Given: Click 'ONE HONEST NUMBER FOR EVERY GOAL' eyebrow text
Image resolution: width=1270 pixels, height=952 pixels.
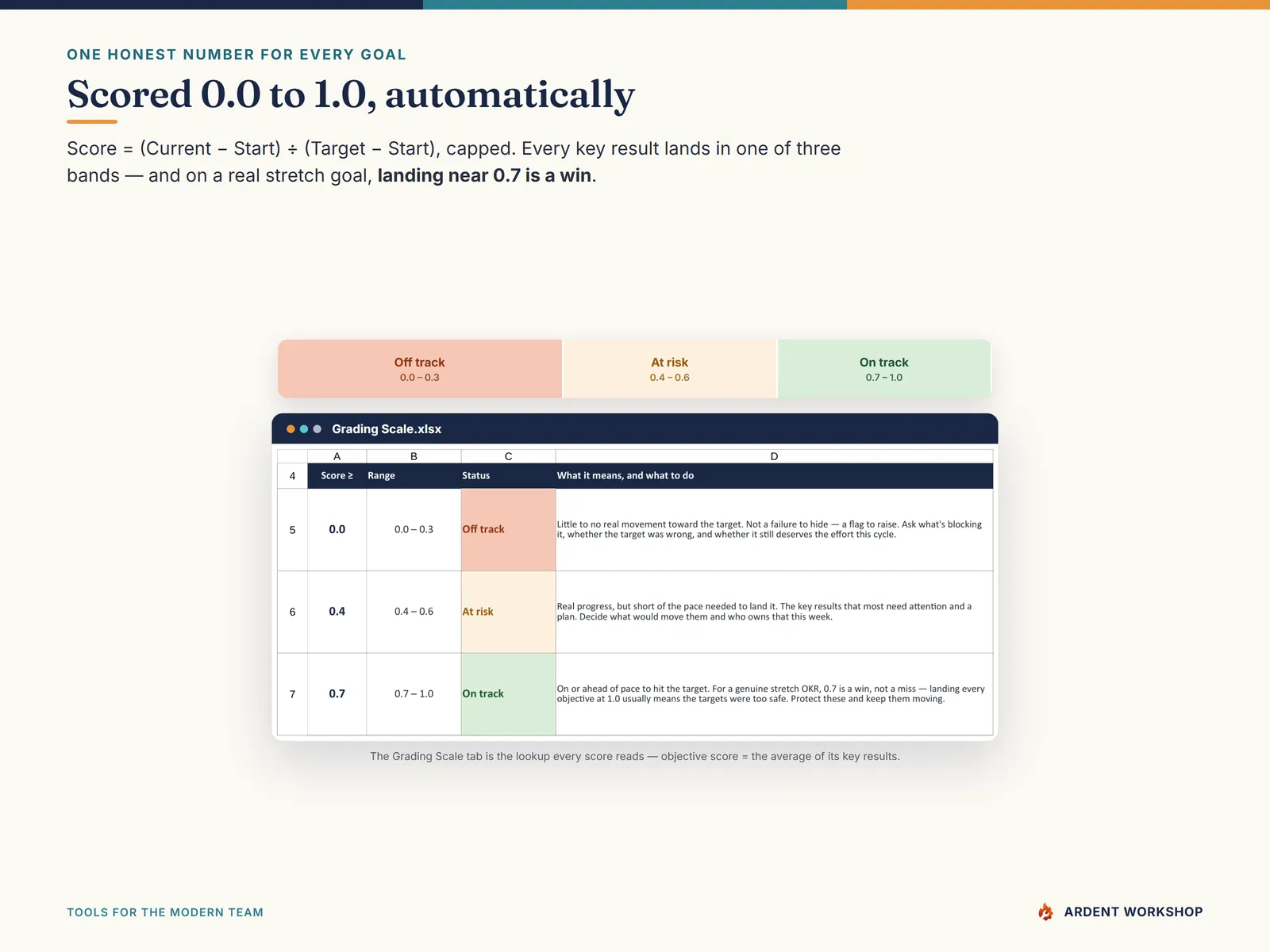Looking at the screenshot, I should coord(237,55).
